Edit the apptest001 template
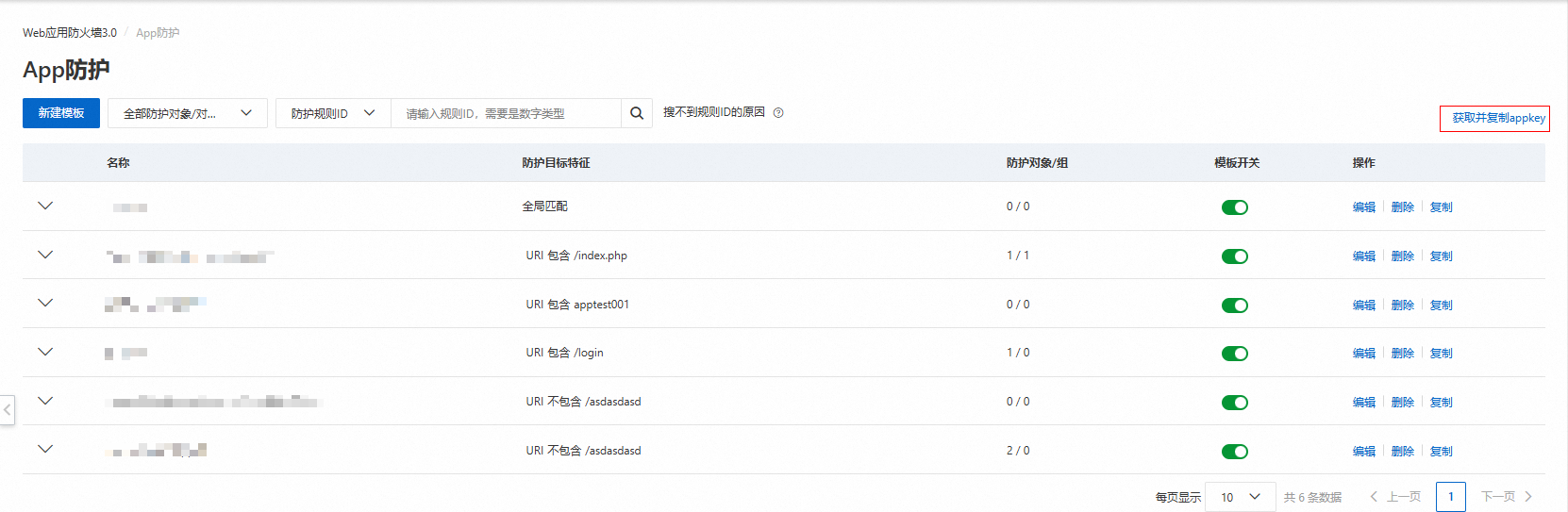1568x512 pixels. pyautogui.click(x=1363, y=306)
